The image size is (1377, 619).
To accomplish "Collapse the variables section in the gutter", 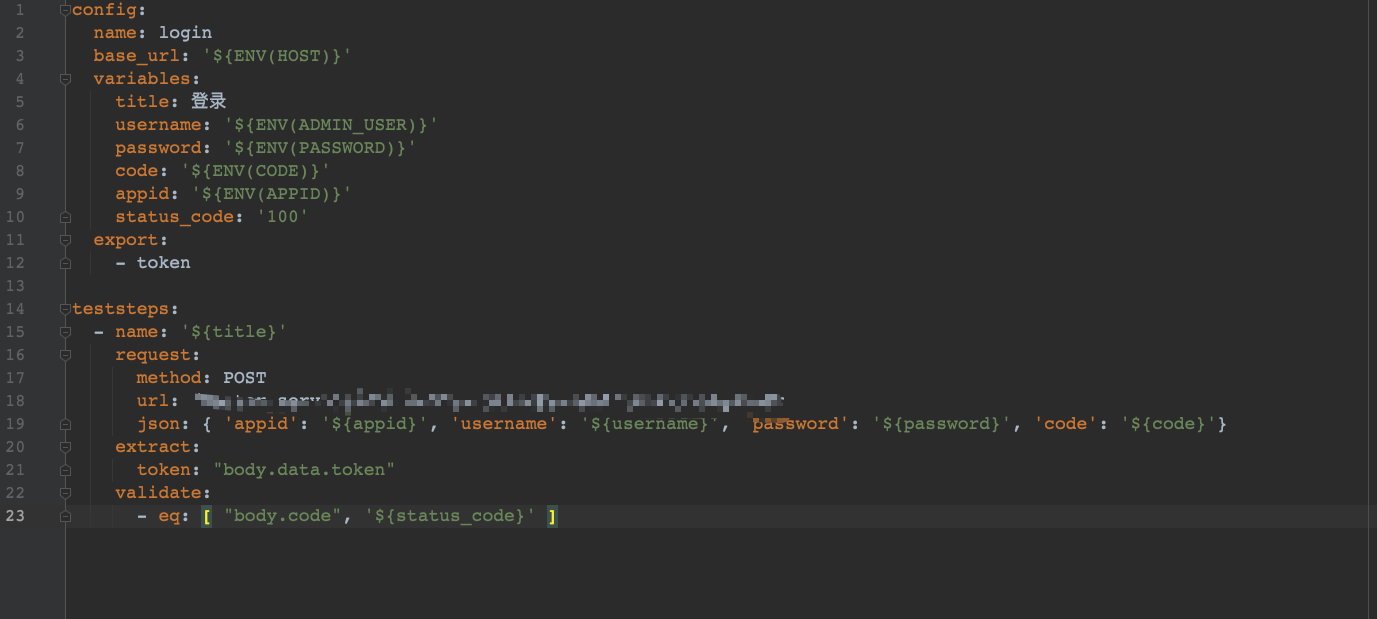I will pyautogui.click(x=65, y=78).
